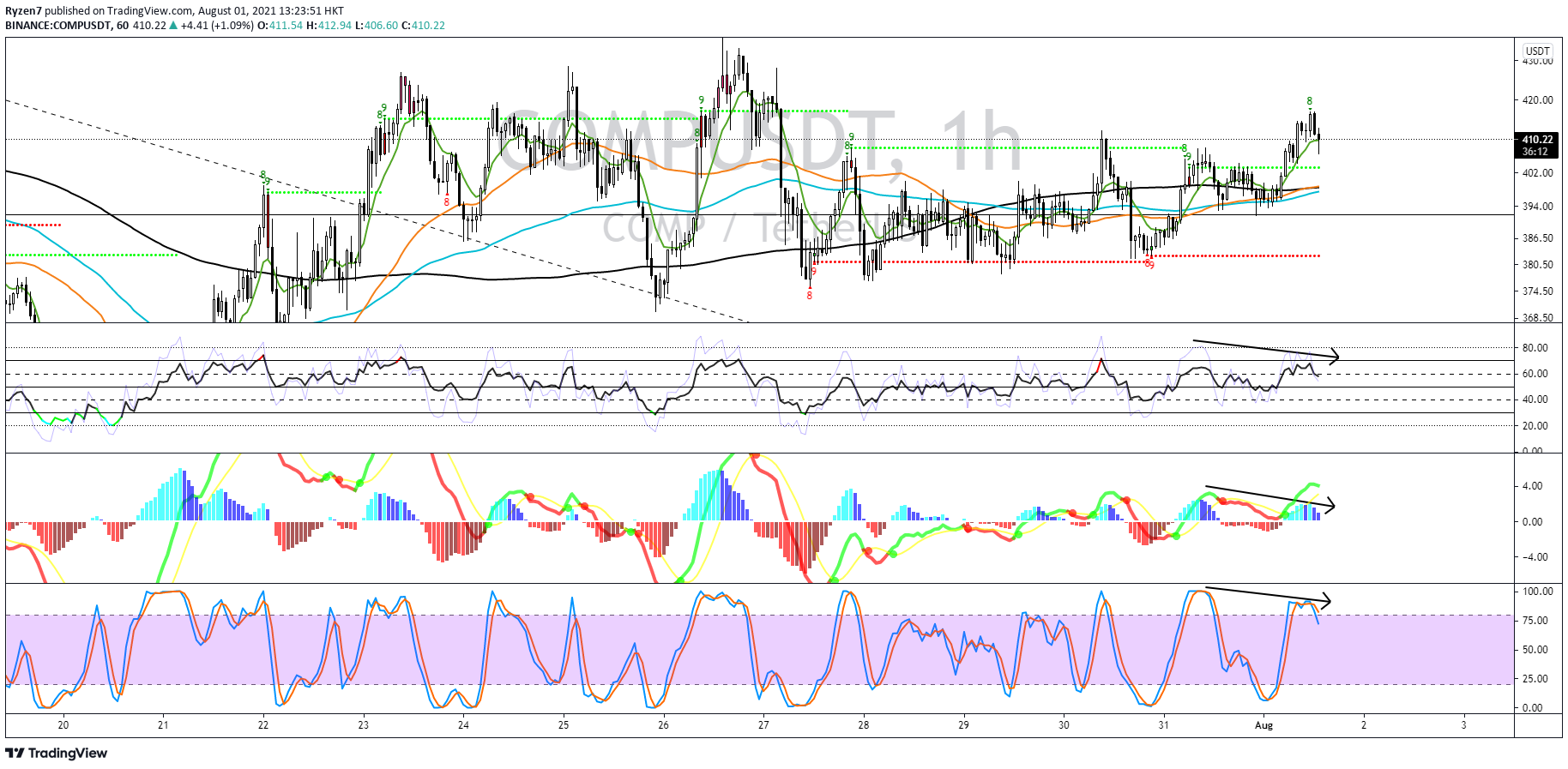Click the green up-triangle price change icon
This screenshot has height=769, width=1568.
pos(173,25)
